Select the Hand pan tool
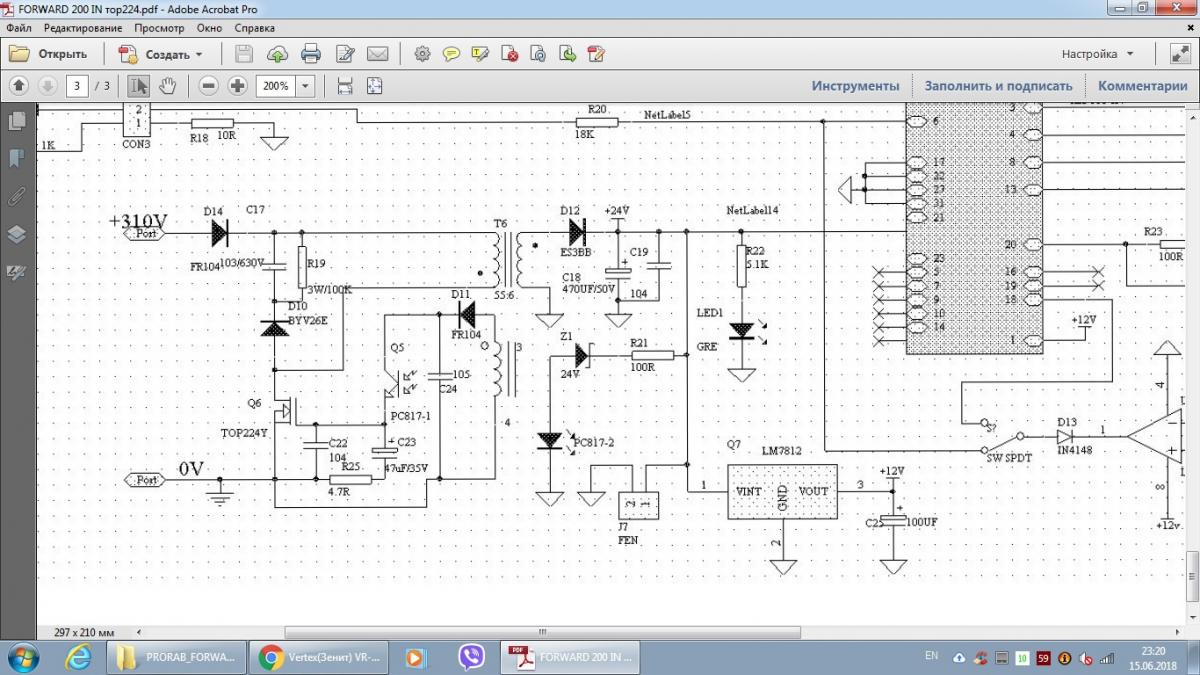This screenshot has width=1200, height=675. 167,86
